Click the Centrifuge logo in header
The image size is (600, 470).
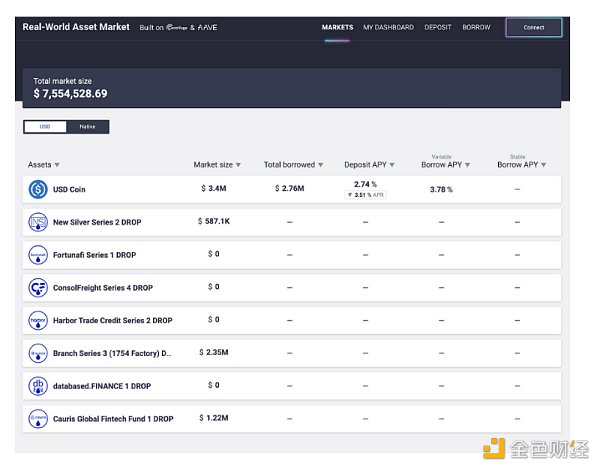click(x=177, y=28)
